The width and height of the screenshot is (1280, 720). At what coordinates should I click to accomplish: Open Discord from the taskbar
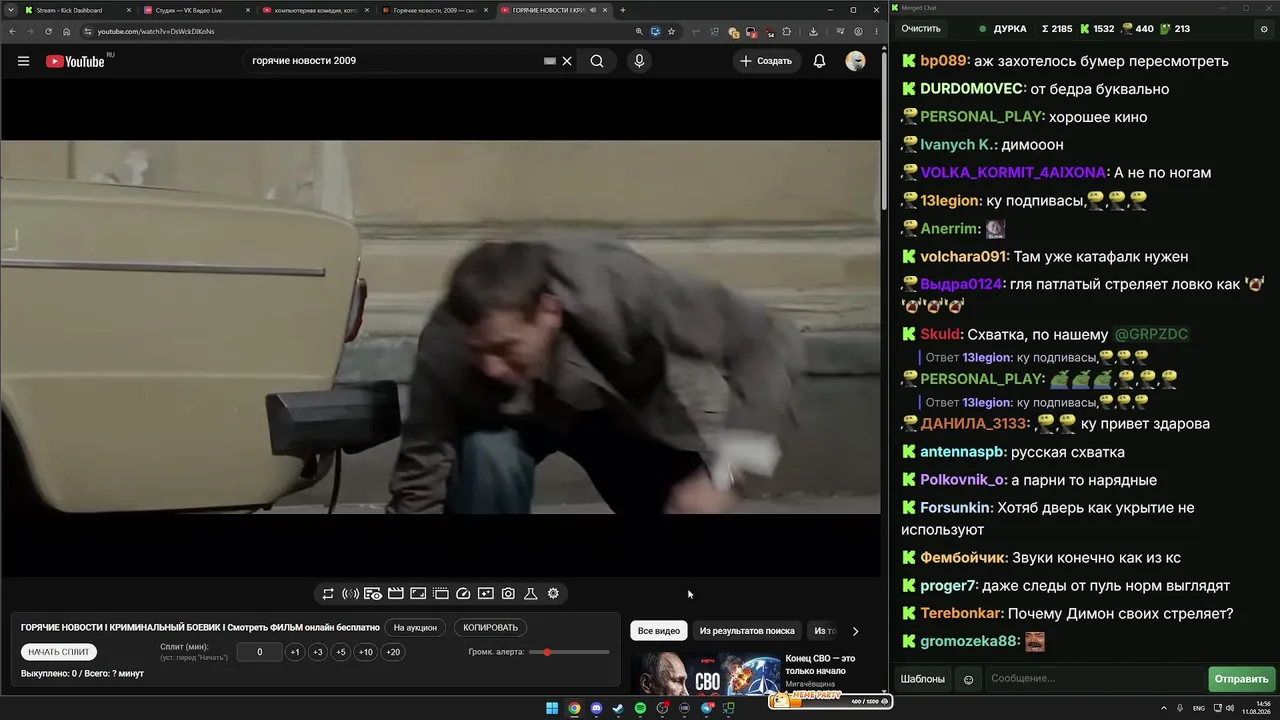(596, 708)
